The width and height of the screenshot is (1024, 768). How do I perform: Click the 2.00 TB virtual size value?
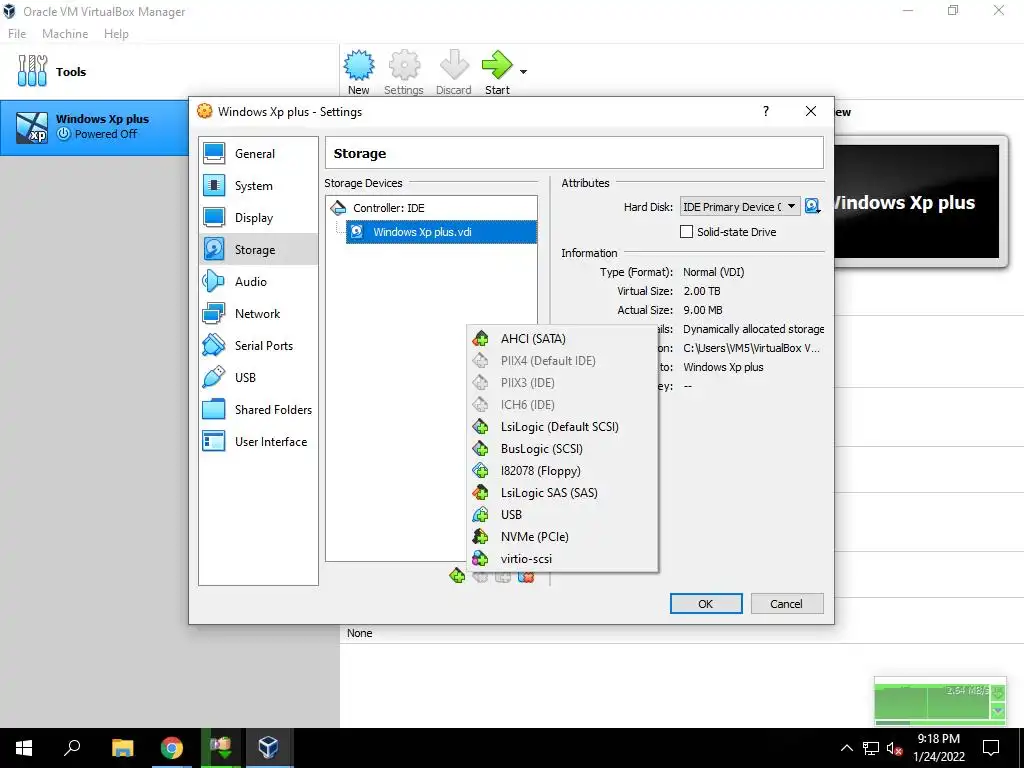click(702, 291)
